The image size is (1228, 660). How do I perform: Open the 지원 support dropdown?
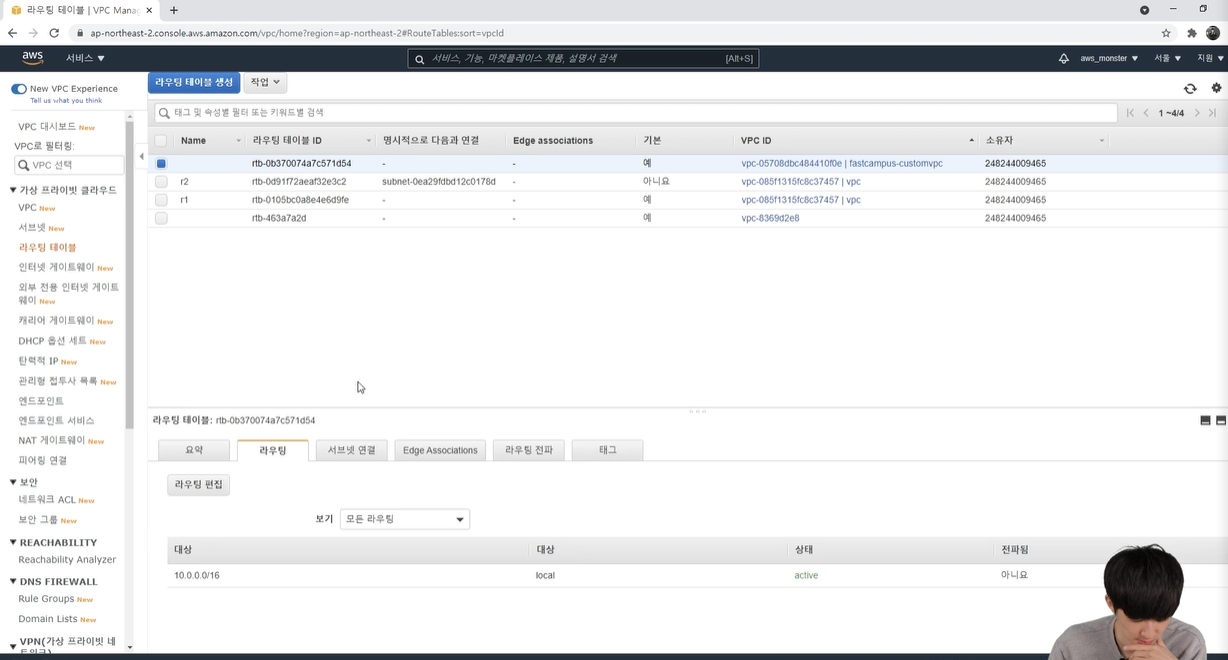pyautogui.click(x=1210, y=59)
